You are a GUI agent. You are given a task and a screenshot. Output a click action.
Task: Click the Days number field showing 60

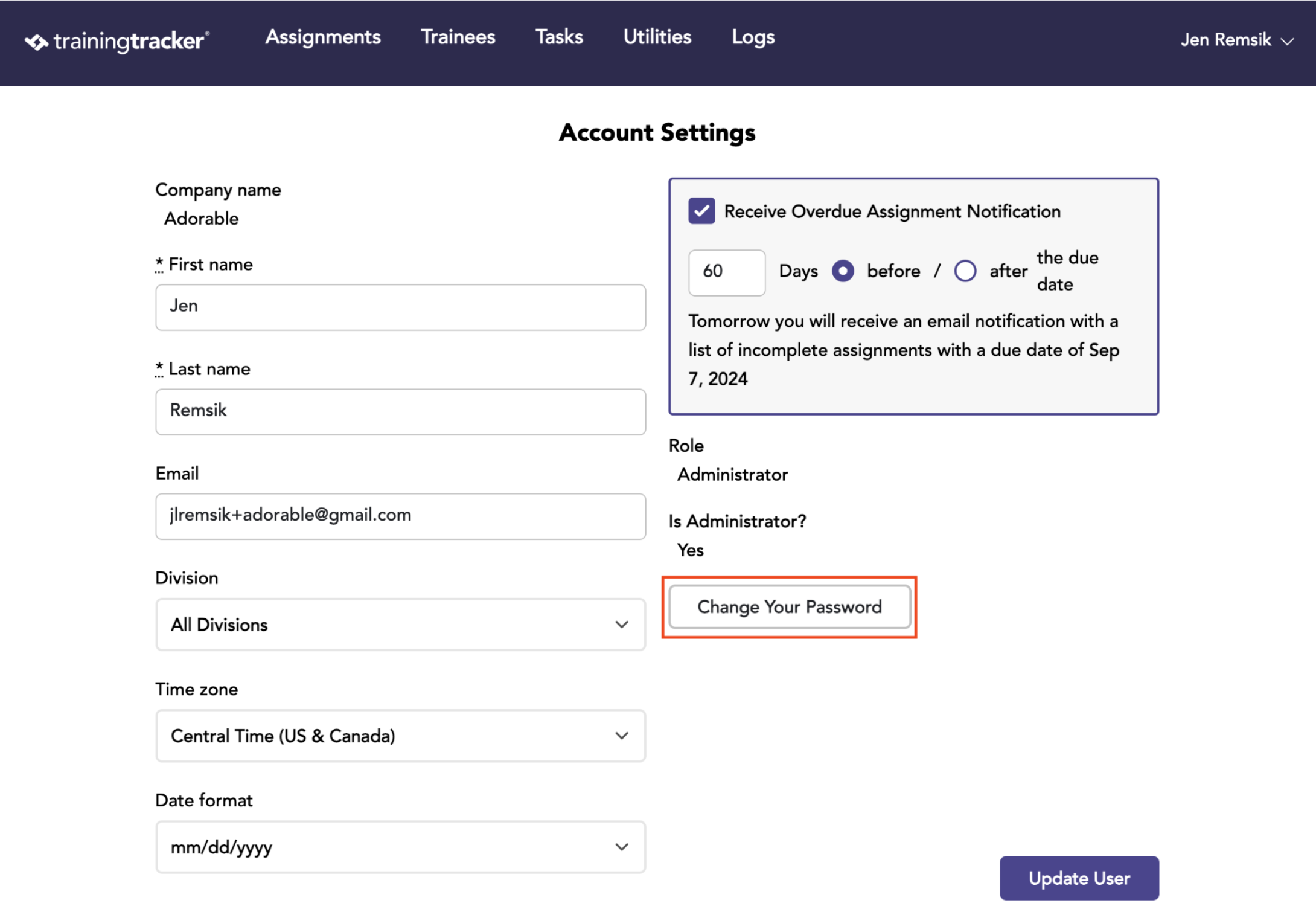coord(727,272)
